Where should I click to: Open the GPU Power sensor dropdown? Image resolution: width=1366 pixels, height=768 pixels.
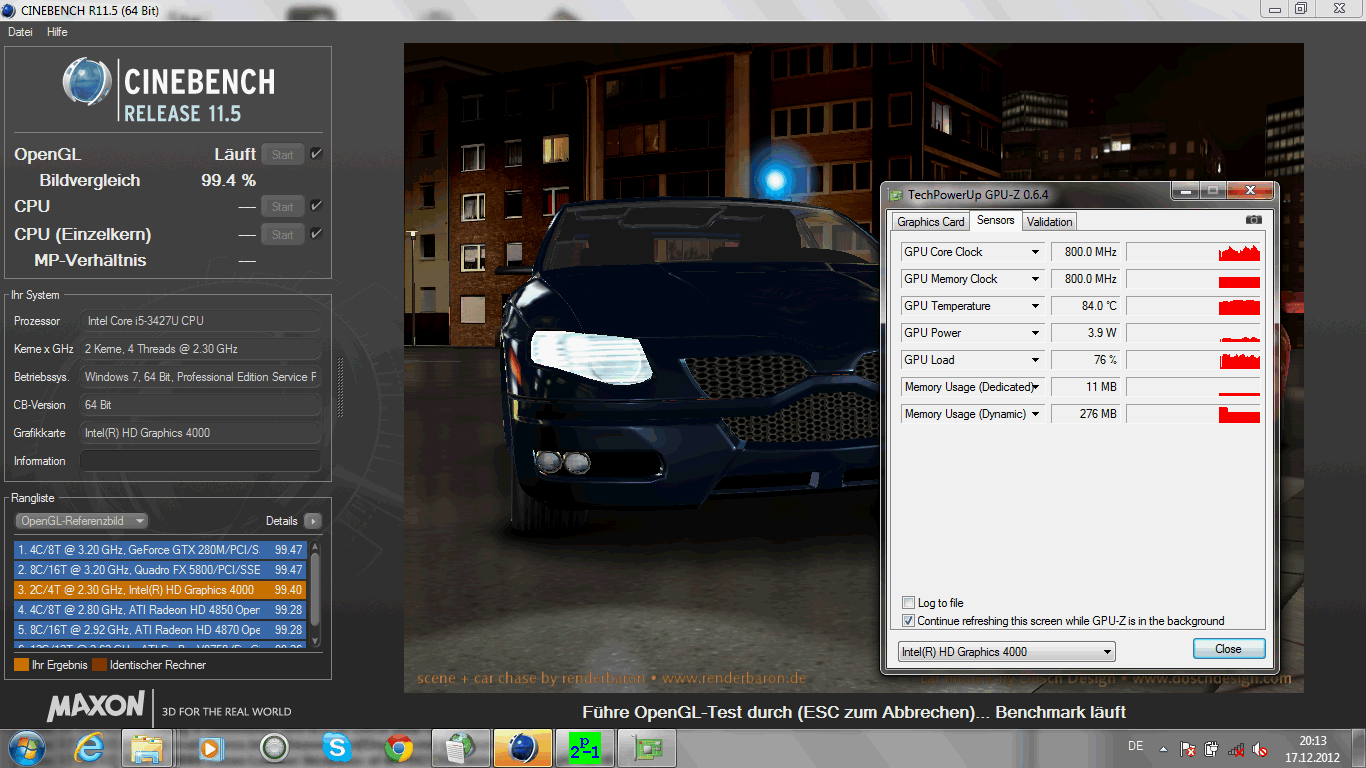pos(1035,333)
